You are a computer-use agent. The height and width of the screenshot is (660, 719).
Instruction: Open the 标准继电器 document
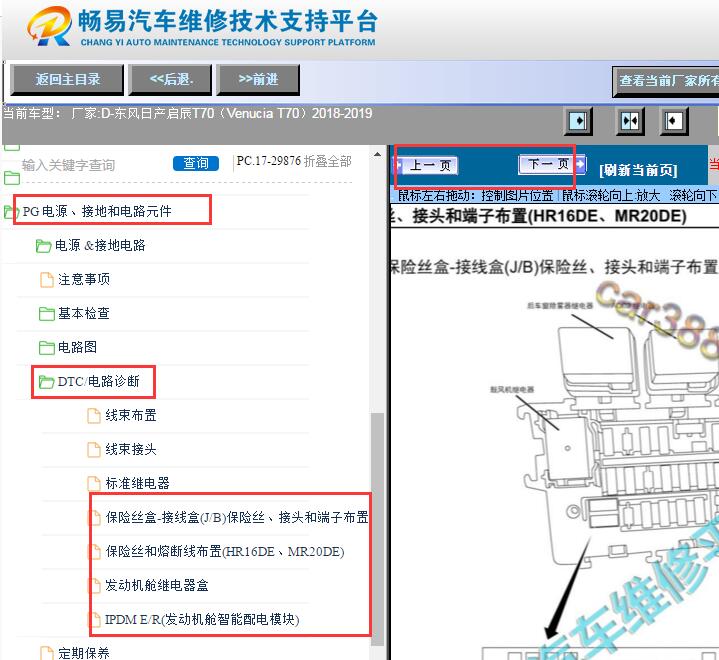click(x=138, y=483)
